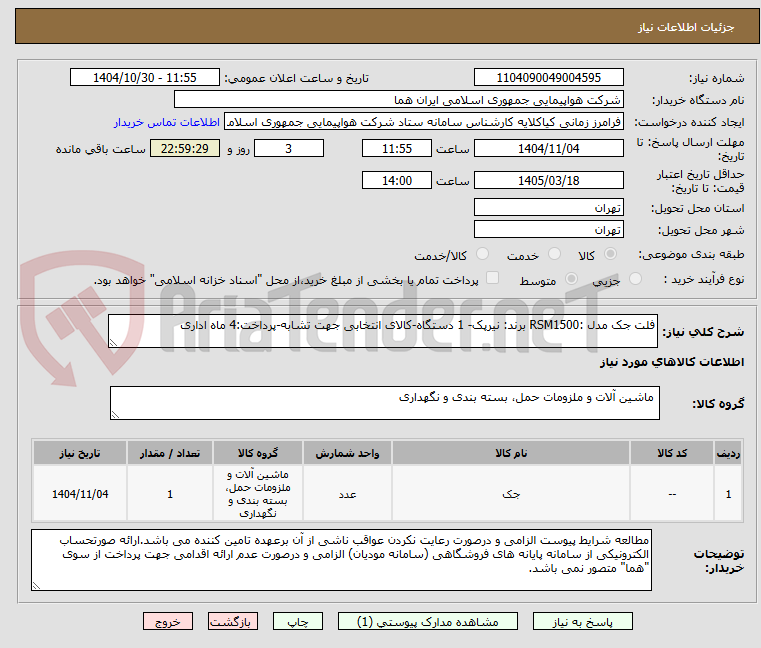Click the buyer notes 'توضیحات خریدار' text area
Viewport: 761px width, 648px height.
[x=341, y=560]
